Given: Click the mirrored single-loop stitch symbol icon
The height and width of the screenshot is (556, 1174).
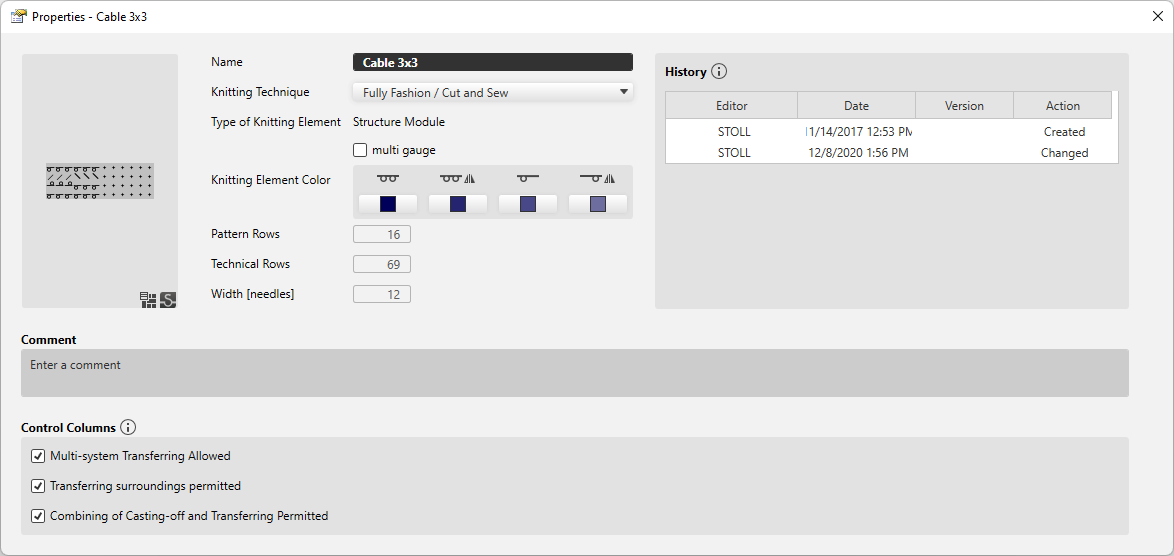Looking at the screenshot, I should [597, 178].
